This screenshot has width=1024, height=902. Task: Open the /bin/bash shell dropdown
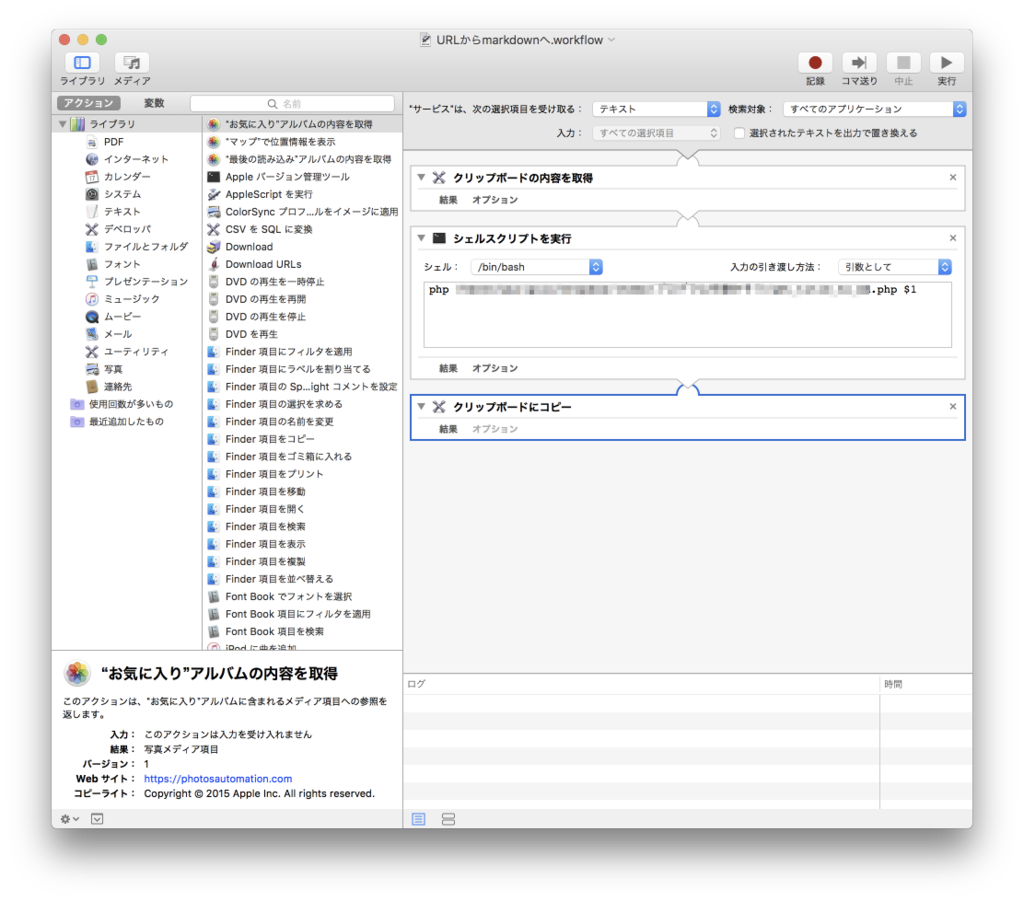pos(536,266)
